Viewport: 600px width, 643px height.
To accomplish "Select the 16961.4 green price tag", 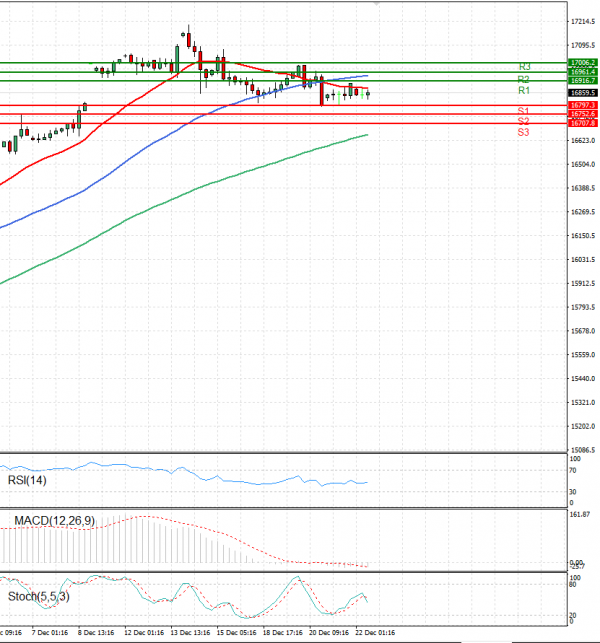I will pos(583,72).
